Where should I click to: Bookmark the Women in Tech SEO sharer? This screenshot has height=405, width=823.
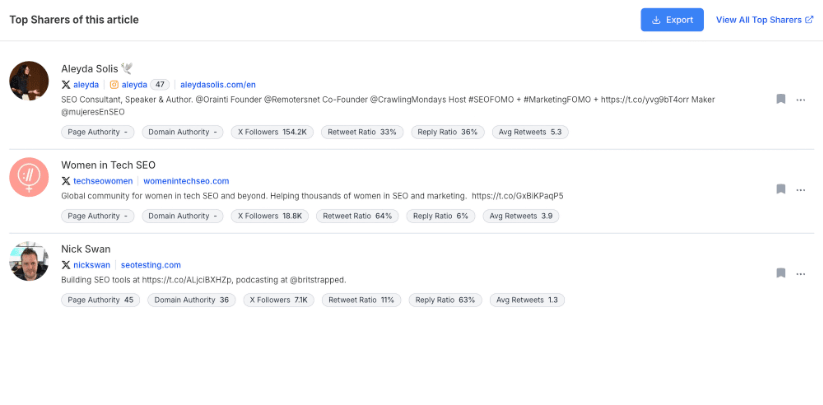pos(780,189)
